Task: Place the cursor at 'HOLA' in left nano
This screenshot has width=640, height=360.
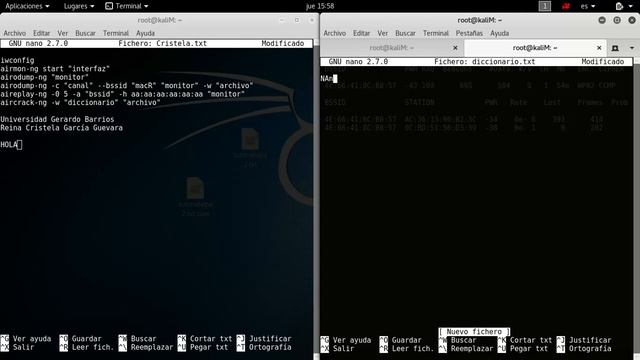Action: tap(9, 144)
